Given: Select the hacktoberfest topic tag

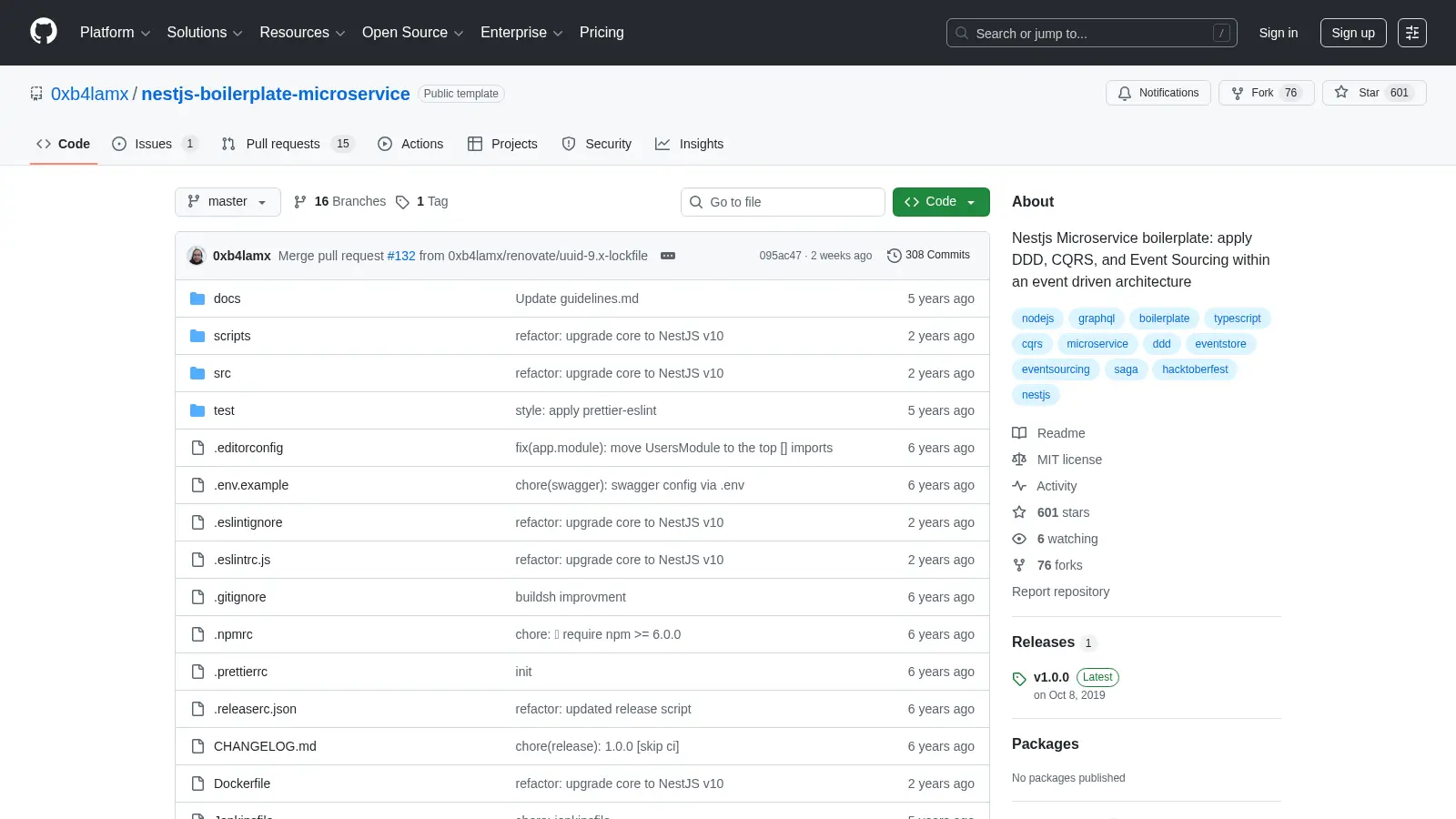Looking at the screenshot, I should [x=1195, y=369].
